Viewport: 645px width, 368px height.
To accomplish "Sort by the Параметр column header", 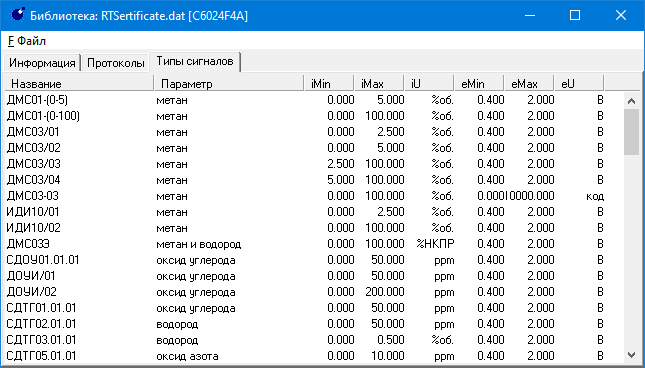I will tap(229, 83).
